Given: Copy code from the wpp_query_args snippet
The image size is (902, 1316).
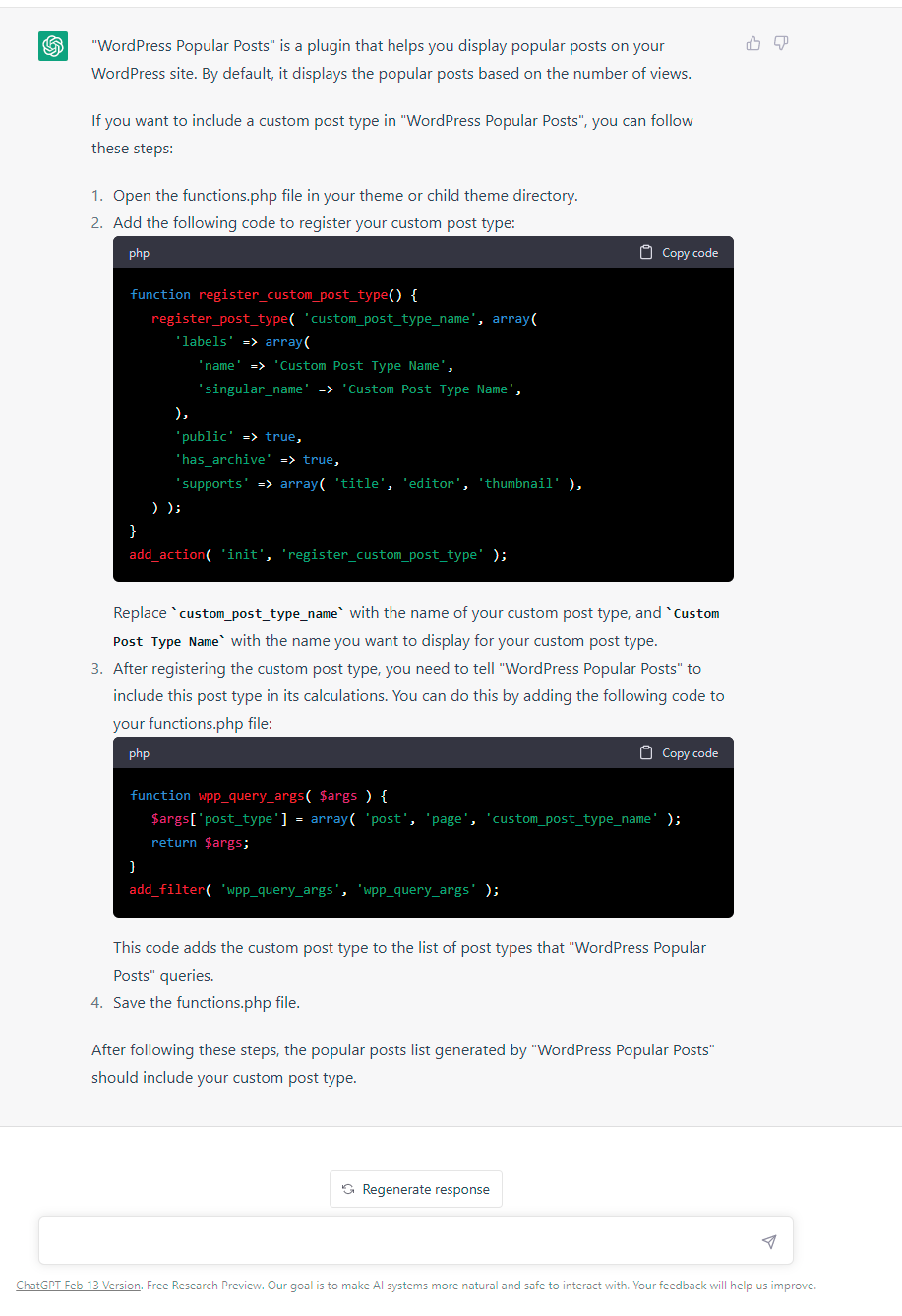Looking at the screenshot, I should pyautogui.click(x=677, y=752).
